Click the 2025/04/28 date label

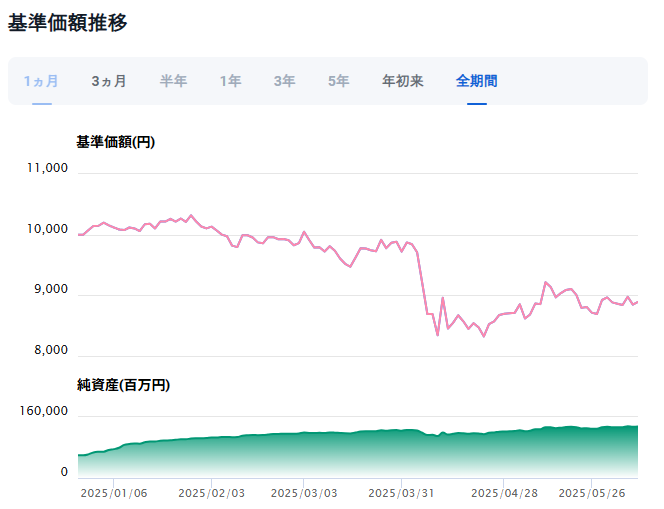coord(504,493)
